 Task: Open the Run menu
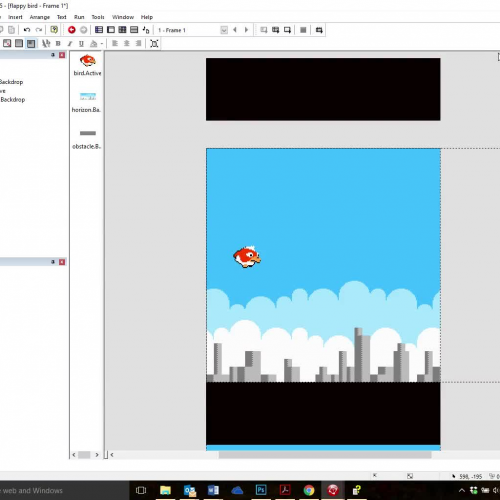click(79, 17)
